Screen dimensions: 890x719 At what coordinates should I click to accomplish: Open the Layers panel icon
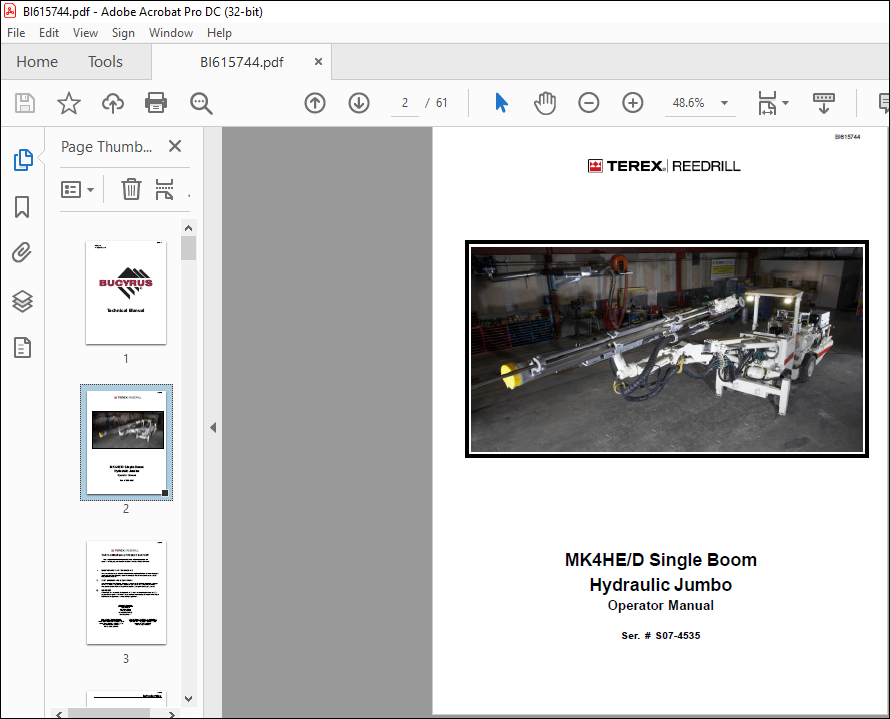[22, 301]
